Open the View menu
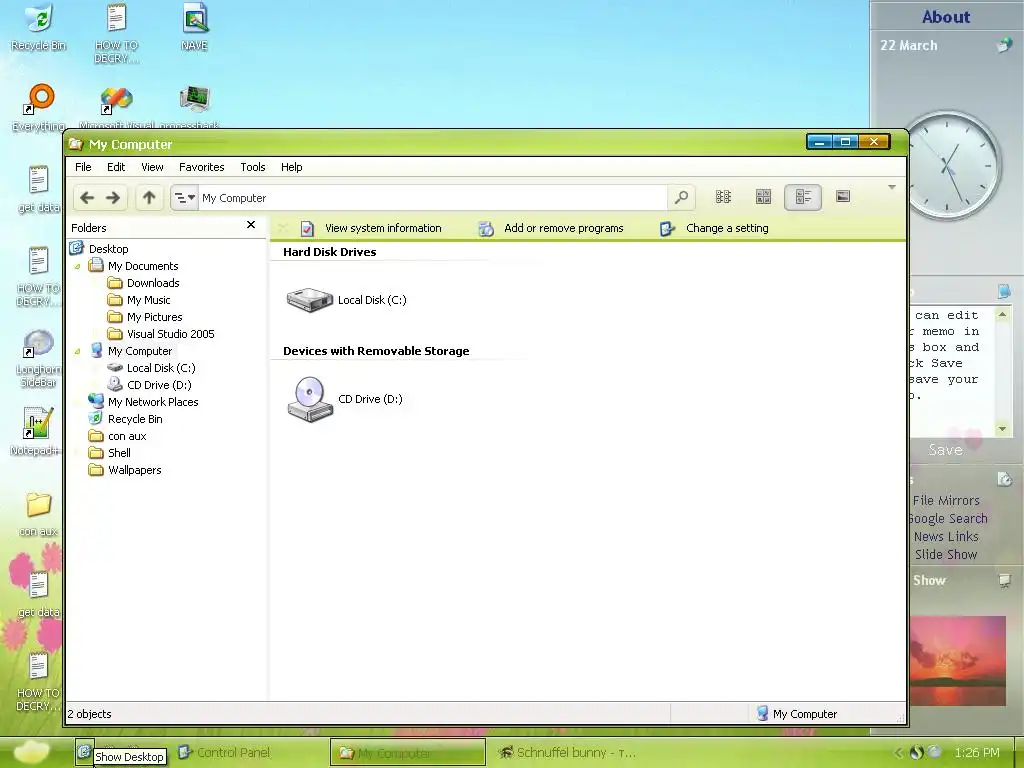This screenshot has height=768, width=1024. [152, 167]
